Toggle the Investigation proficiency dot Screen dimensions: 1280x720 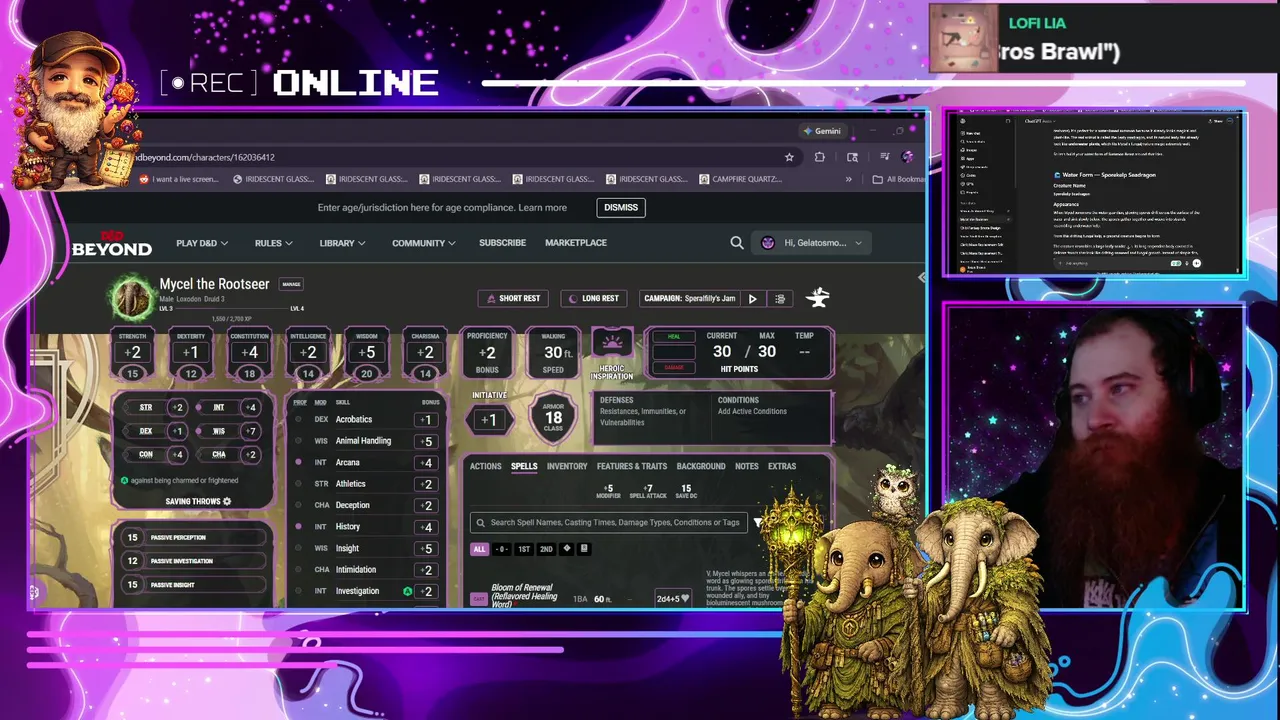click(x=298, y=591)
